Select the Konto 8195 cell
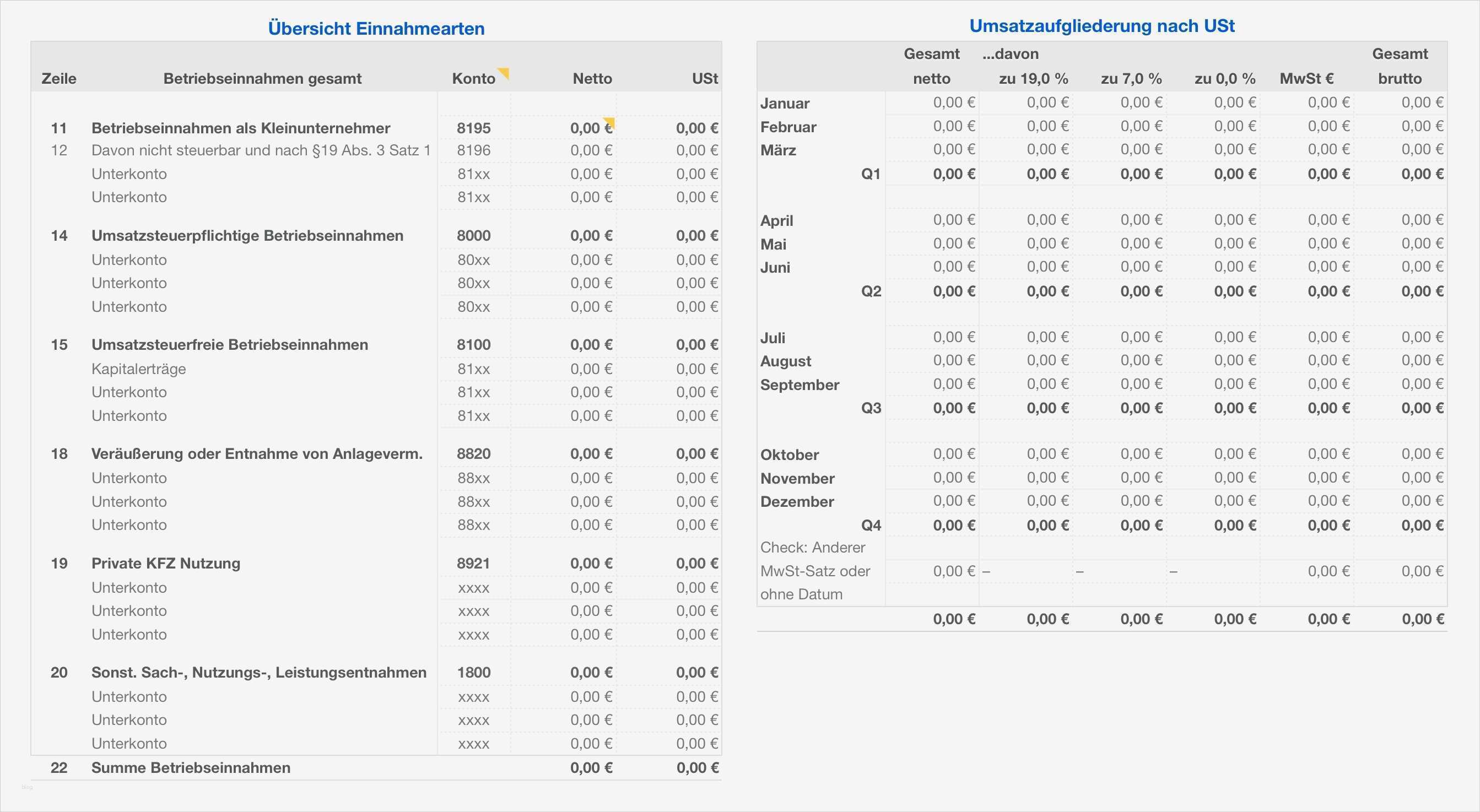Viewport: 1480px width, 812px height. click(x=473, y=128)
